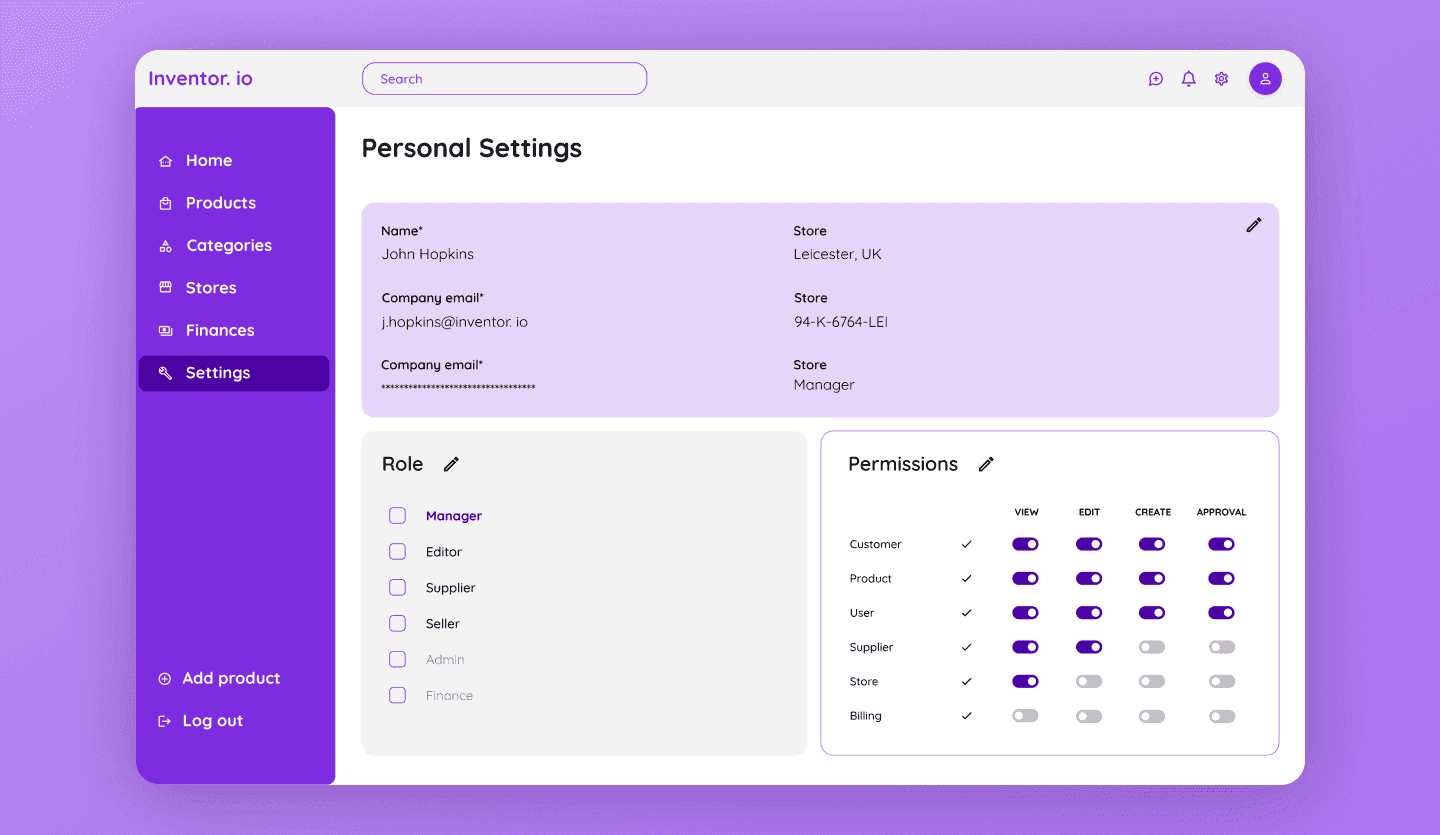Check the Editor role checkbox
The image size is (1440, 835).
397,552
